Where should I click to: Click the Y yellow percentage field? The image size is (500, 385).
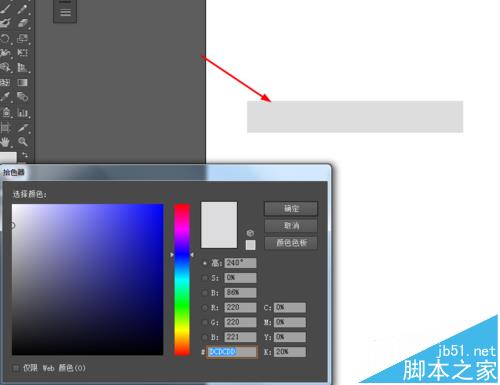coord(290,337)
